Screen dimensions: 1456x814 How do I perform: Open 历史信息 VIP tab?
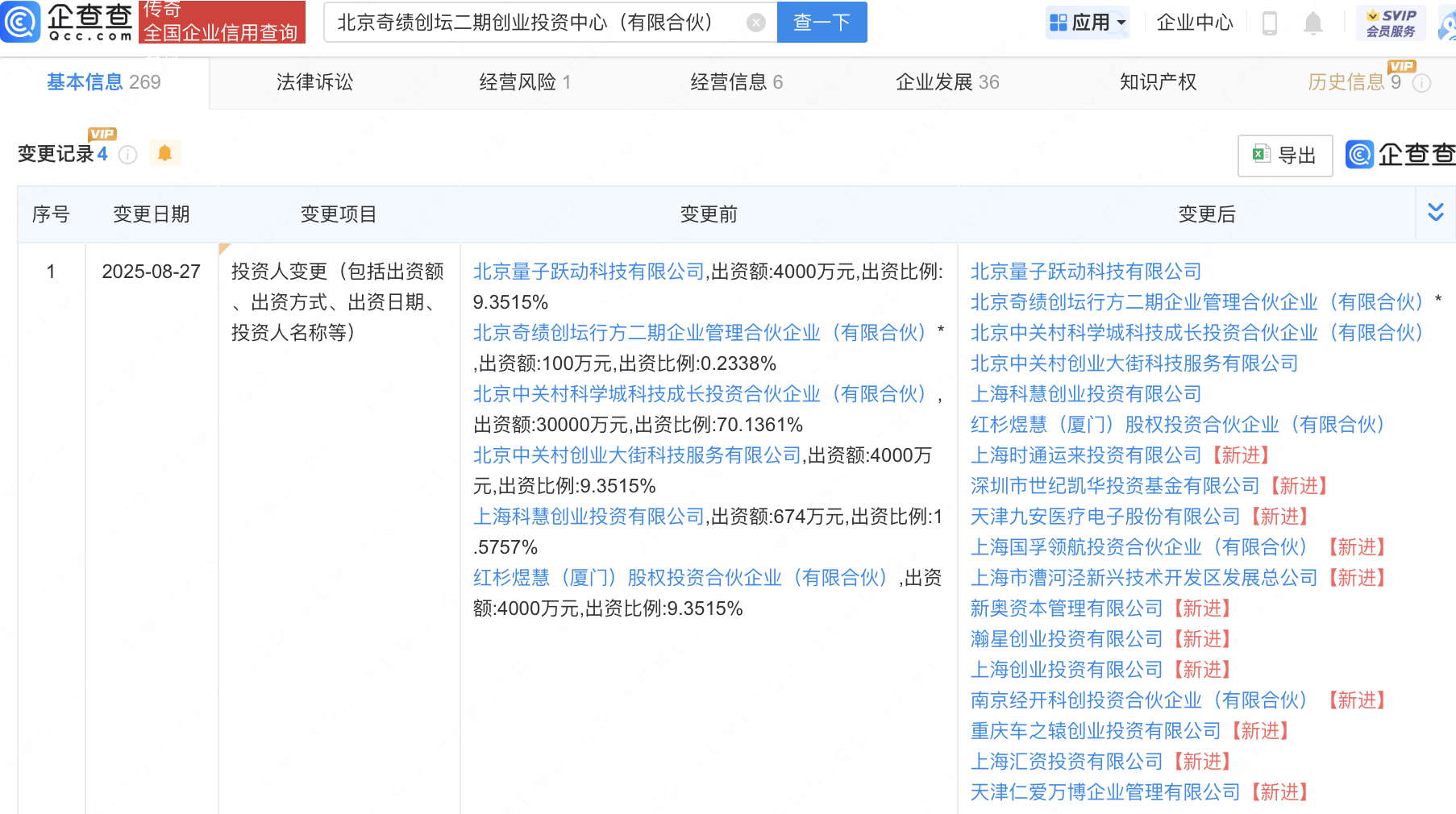pos(1354,82)
